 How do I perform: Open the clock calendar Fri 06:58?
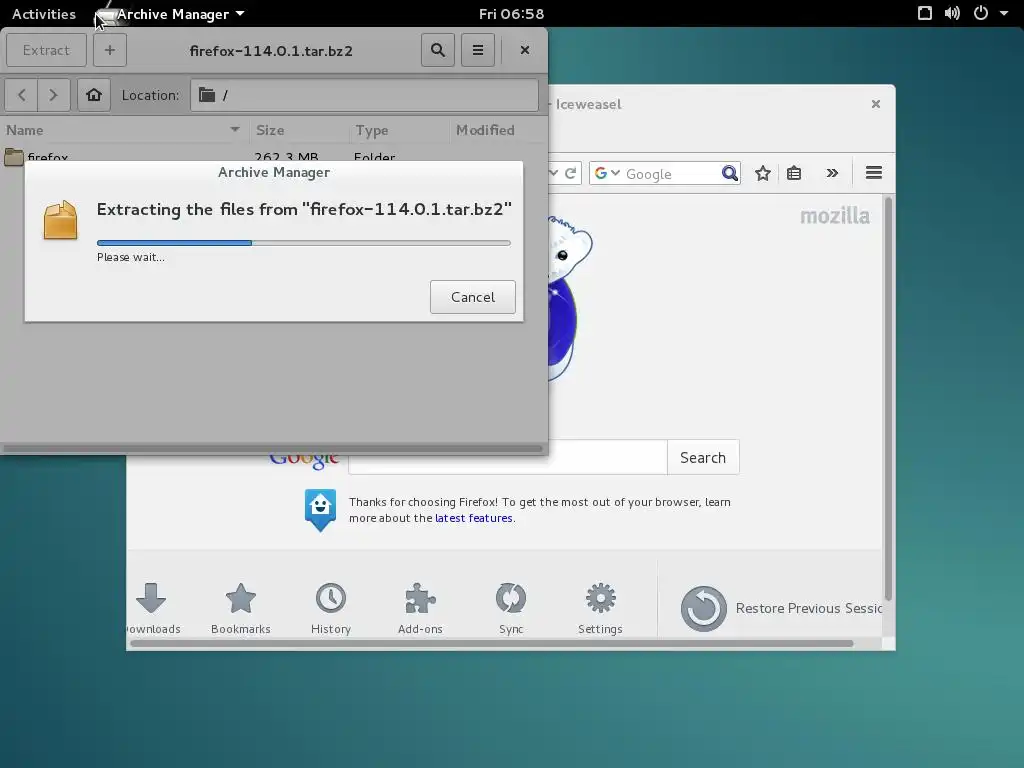(511, 14)
